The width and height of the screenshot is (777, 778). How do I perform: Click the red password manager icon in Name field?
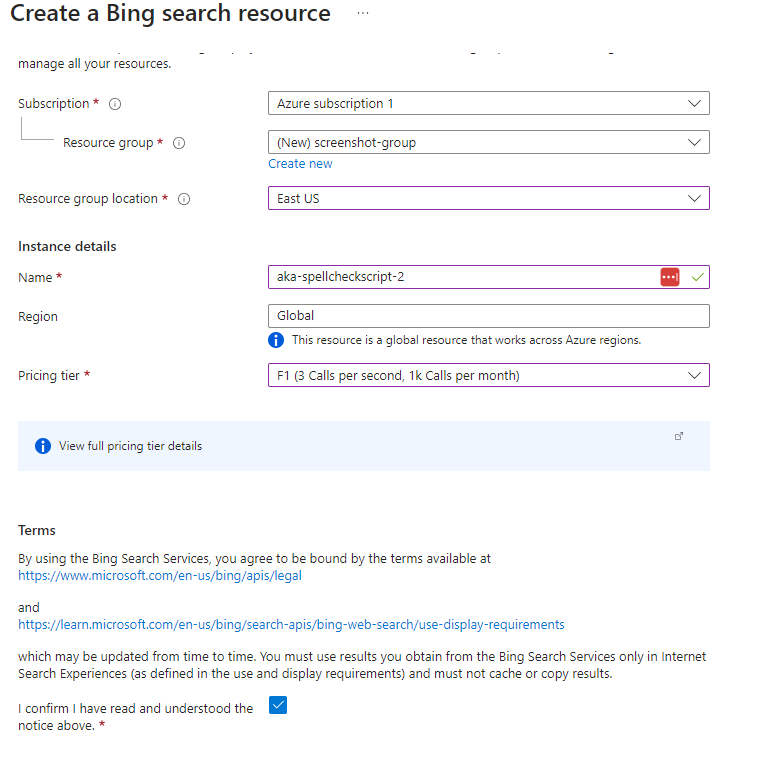pyautogui.click(x=670, y=277)
